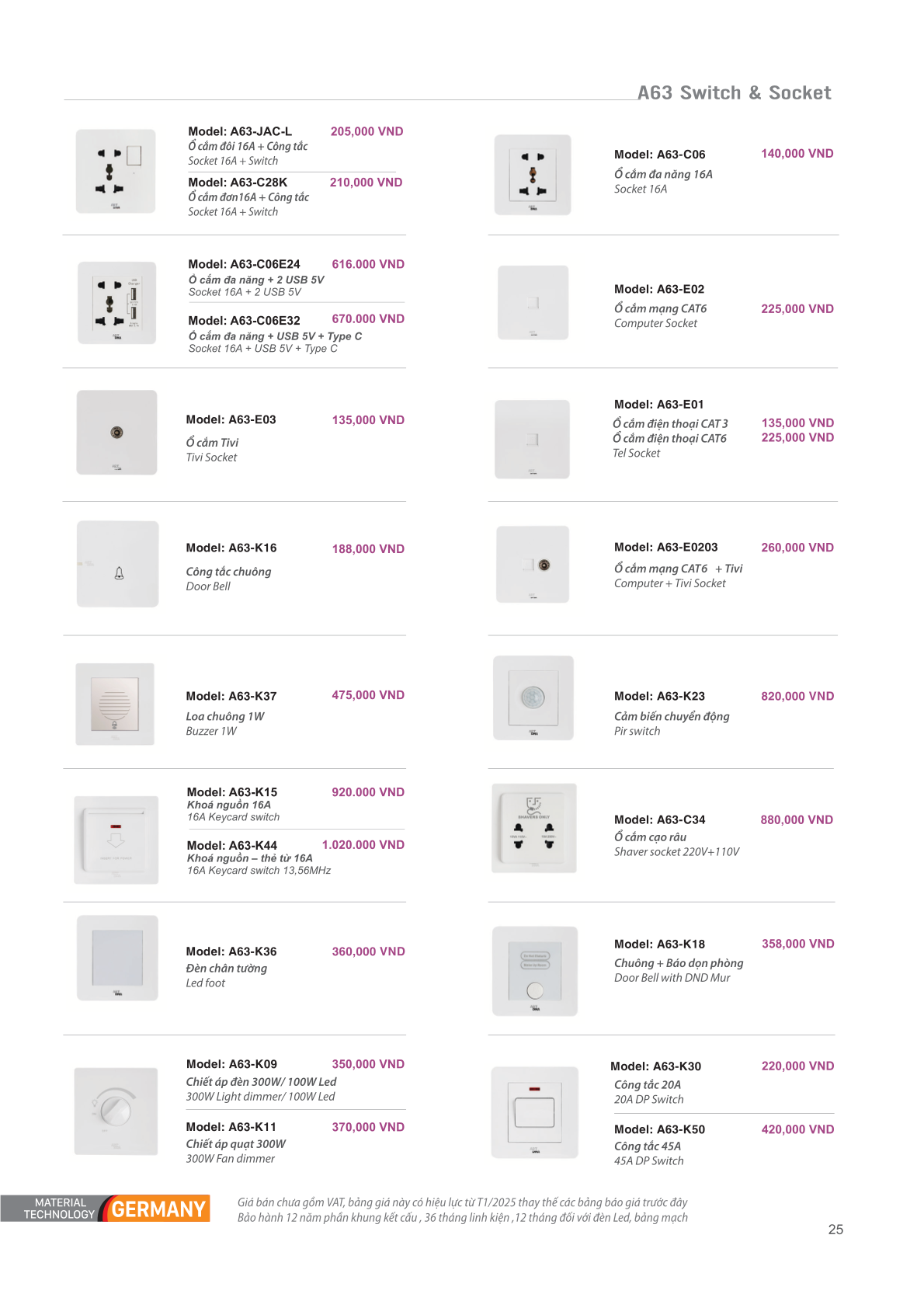
Task: Click the keycard switch product image
Action: 116,840
